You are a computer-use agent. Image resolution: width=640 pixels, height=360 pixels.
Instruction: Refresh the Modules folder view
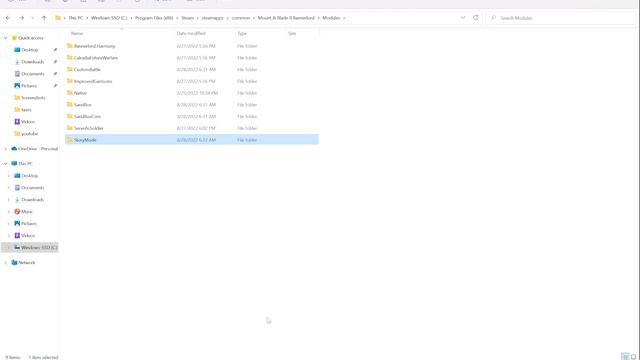click(476, 18)
